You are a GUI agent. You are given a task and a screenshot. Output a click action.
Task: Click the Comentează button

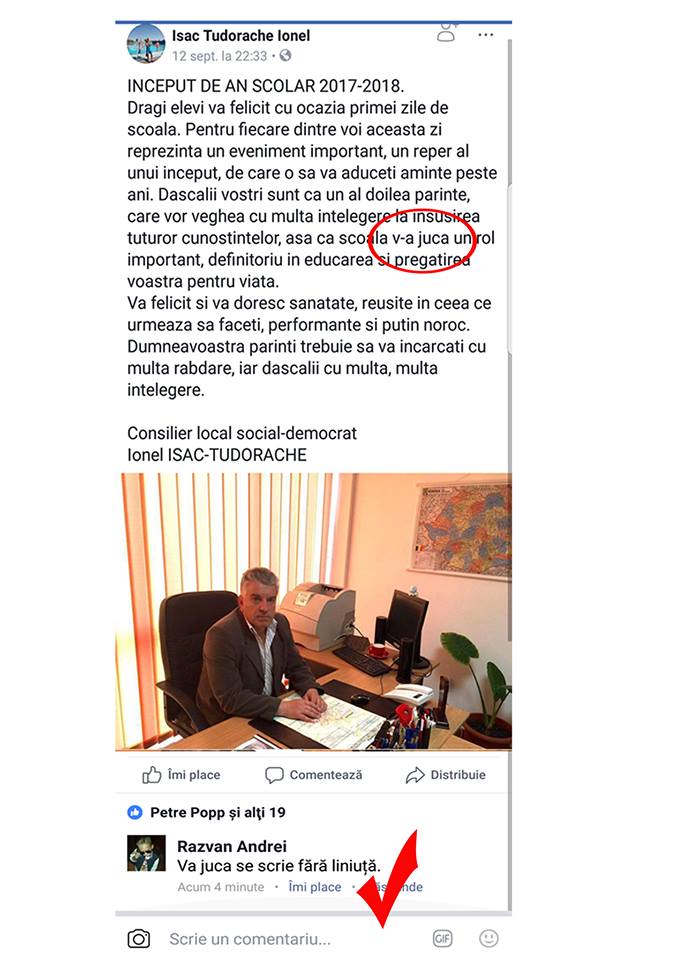(x=313, y=774)
